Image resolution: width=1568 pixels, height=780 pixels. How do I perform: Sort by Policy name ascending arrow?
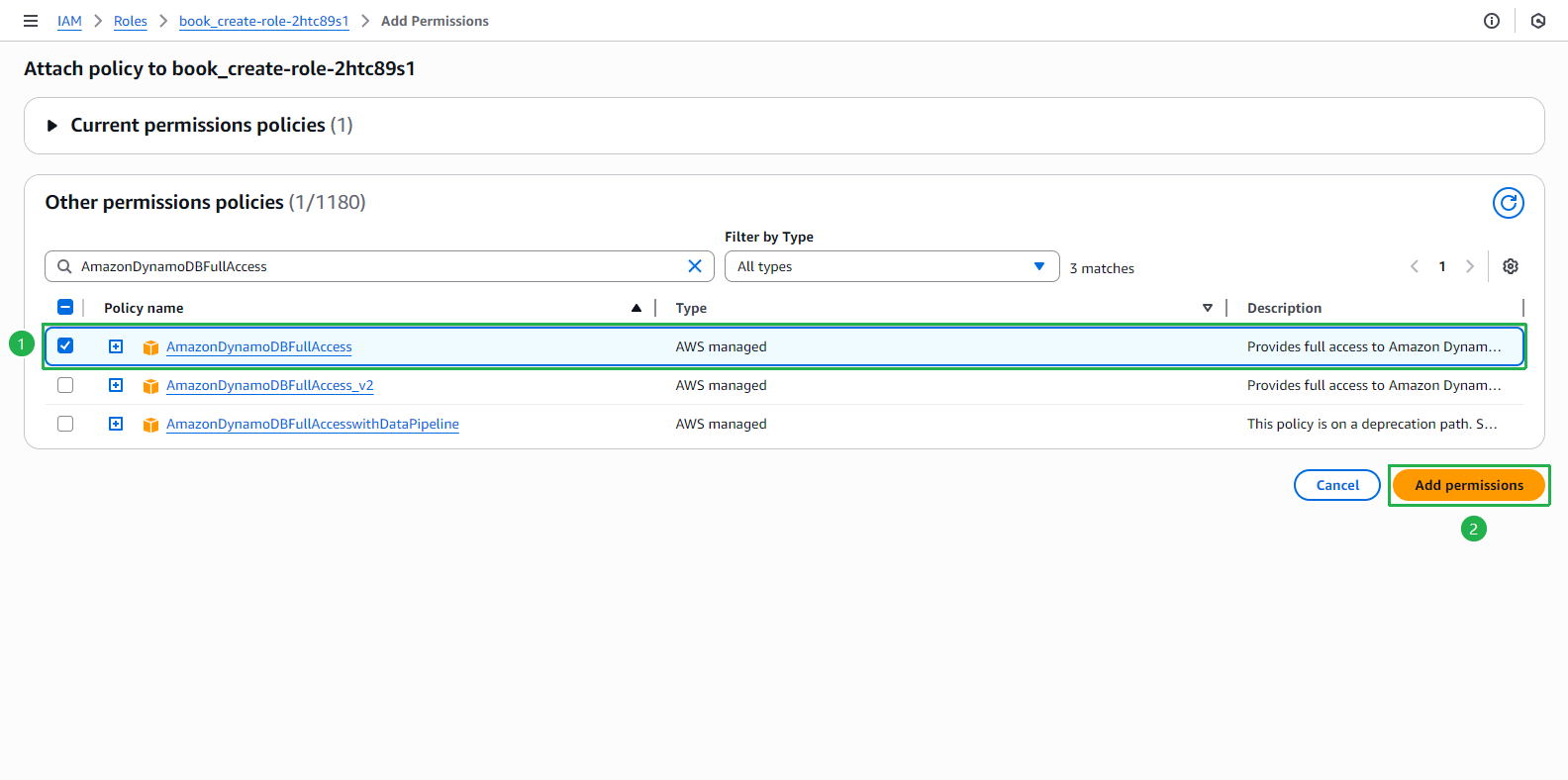pyautogui.click(x=637, y=308)
